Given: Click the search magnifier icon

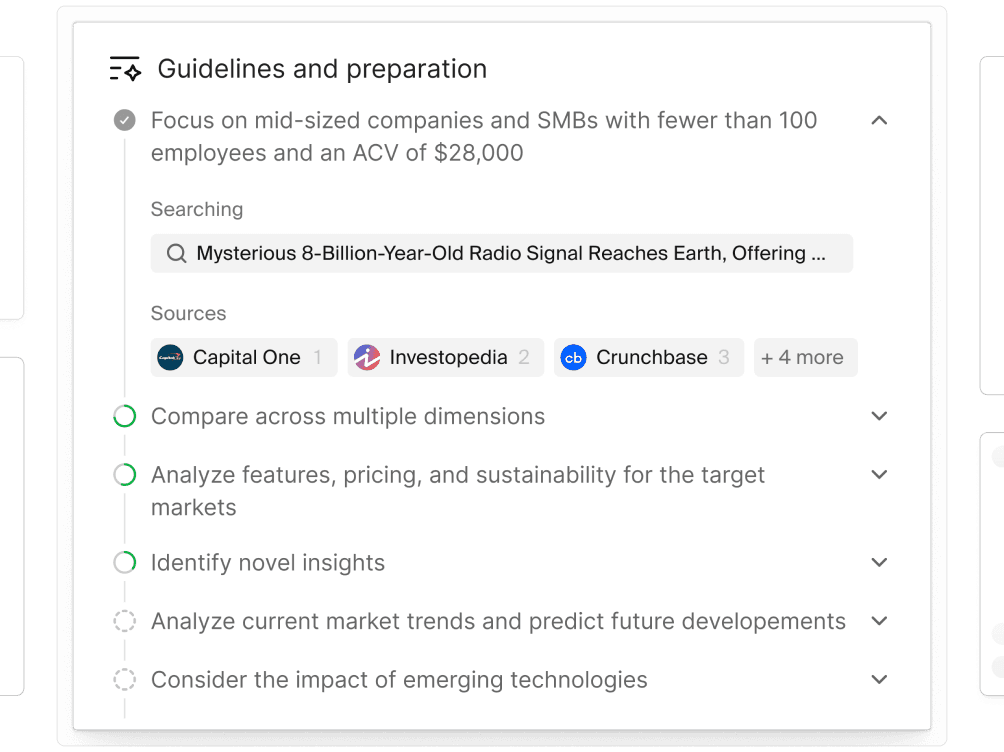Looking at the screenshot, I should [x=176, y=254].
